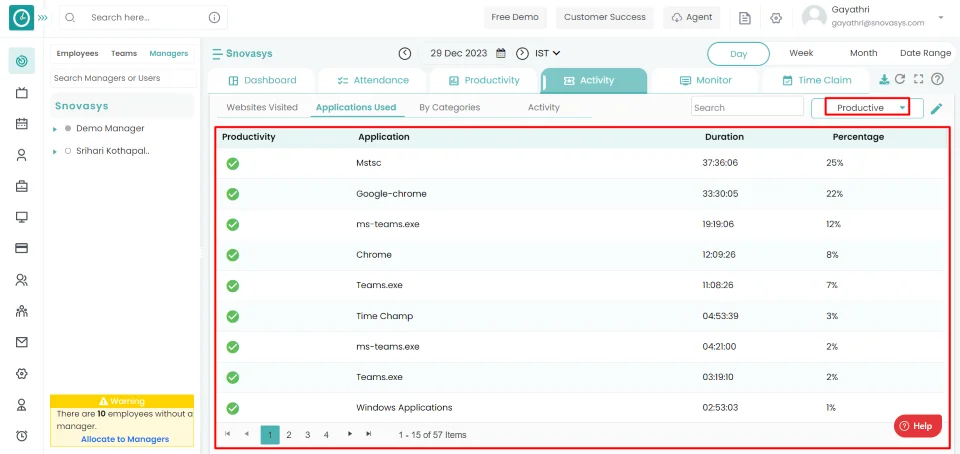Screen dimensions: 960x454
Task: Select the Activity sub-tab
Action: (x=544, y=107)
